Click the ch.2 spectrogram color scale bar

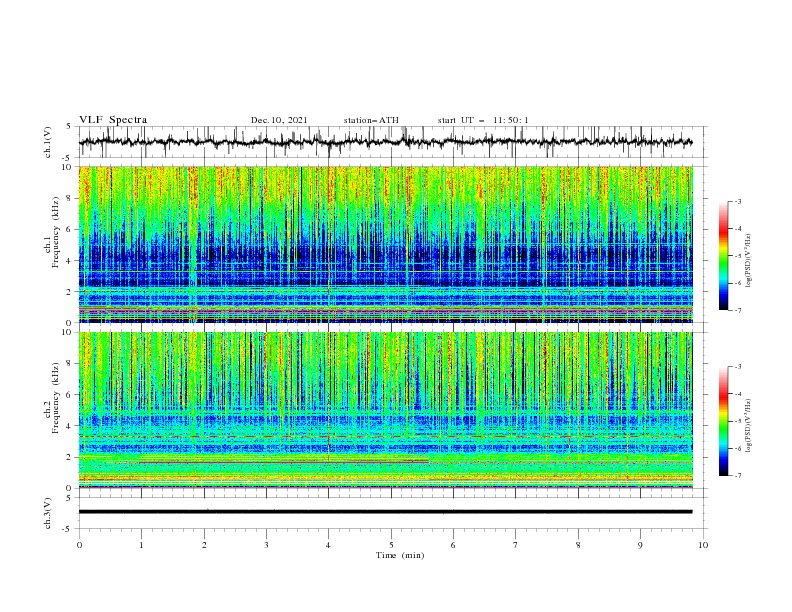click(x=723, y=421)
